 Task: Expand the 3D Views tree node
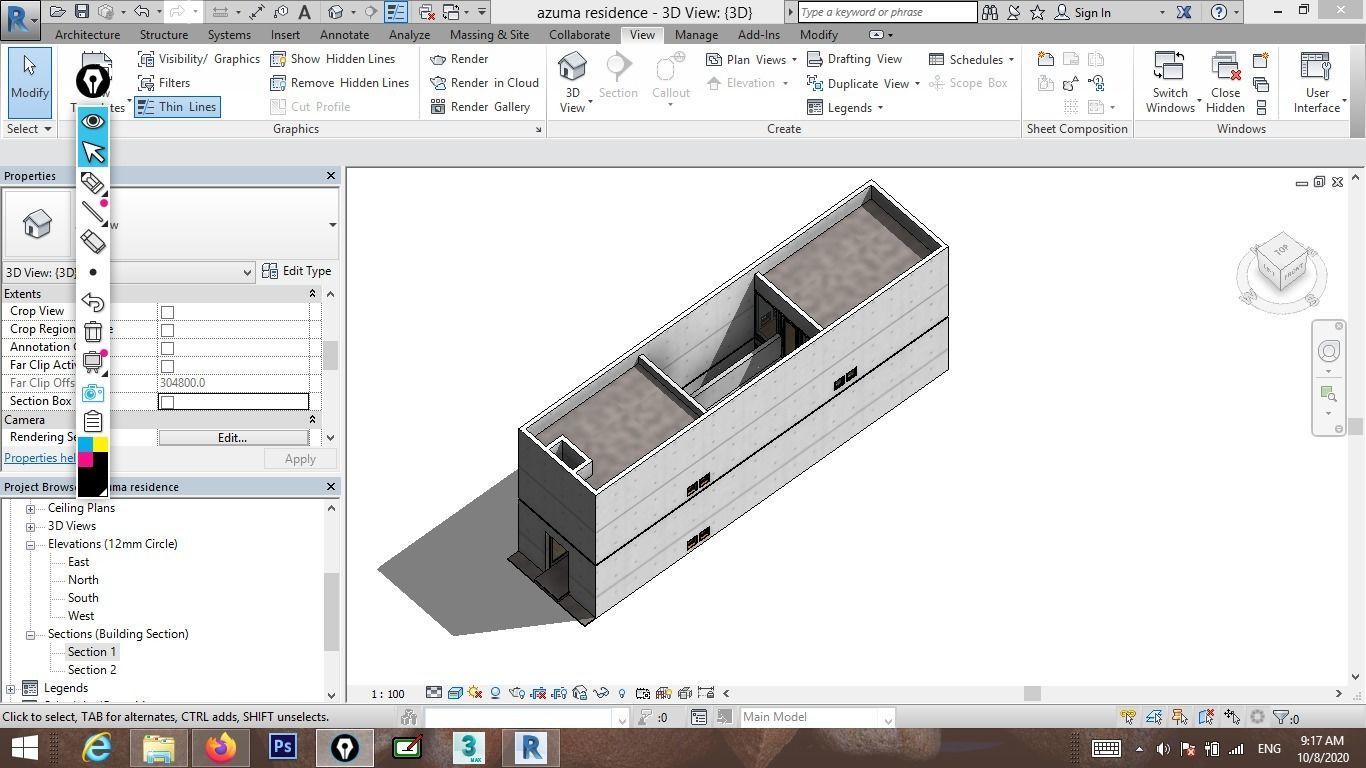coord(30,526)
